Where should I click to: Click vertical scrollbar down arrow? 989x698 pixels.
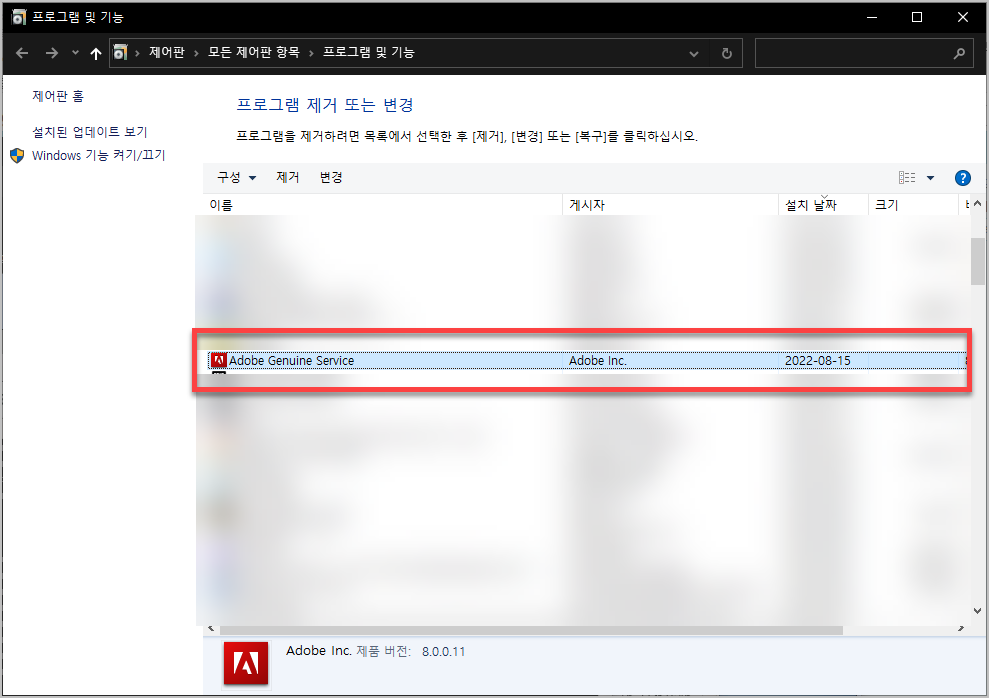[977, 610]
